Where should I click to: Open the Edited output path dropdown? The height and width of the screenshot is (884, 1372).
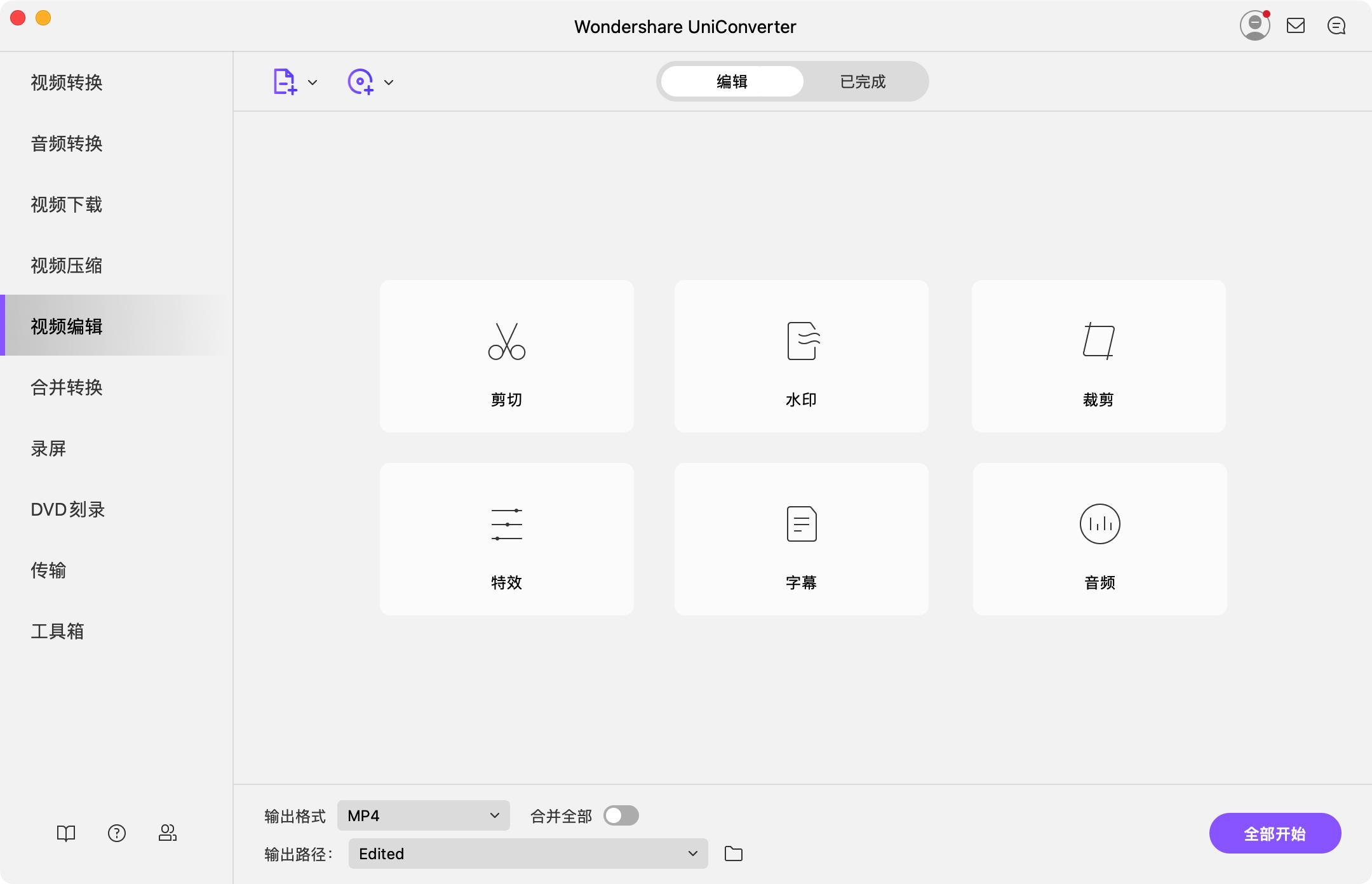(527, 854)
